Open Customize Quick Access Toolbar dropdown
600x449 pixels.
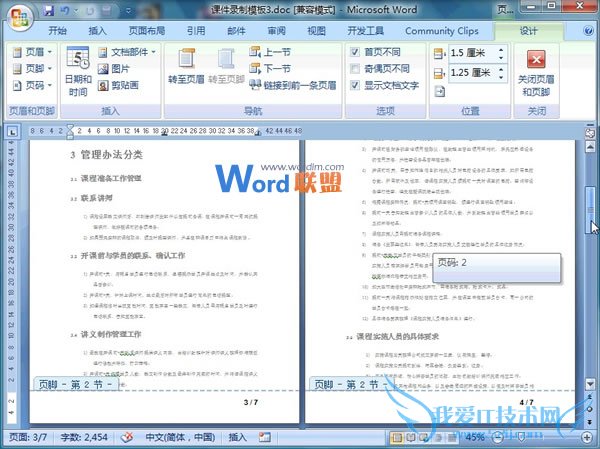(128, 11)
